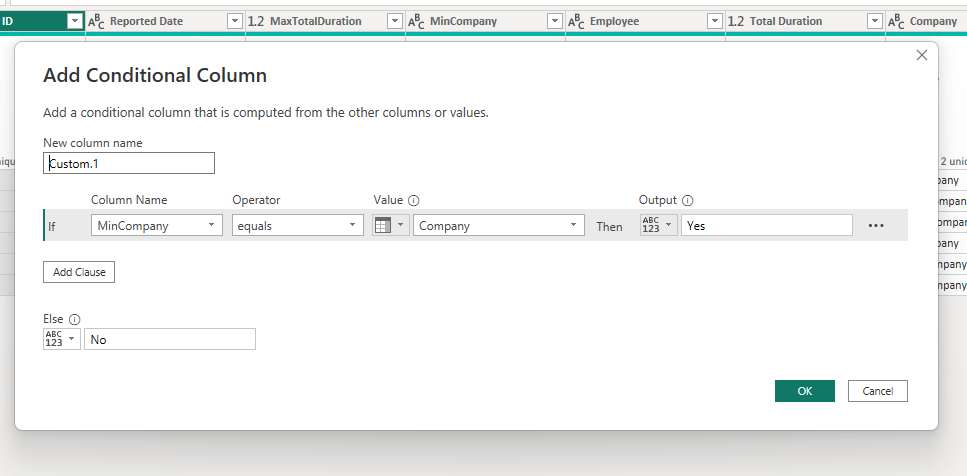Click the Company column text type icon

(x=896, y=22)
